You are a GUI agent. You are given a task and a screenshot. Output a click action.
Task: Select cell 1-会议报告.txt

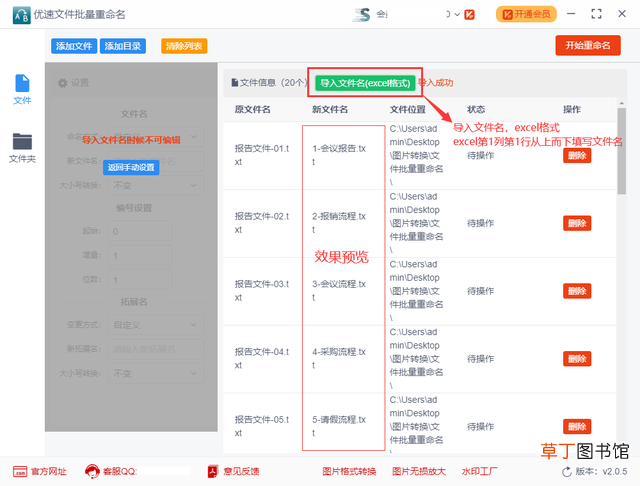[x=339, y=155]
